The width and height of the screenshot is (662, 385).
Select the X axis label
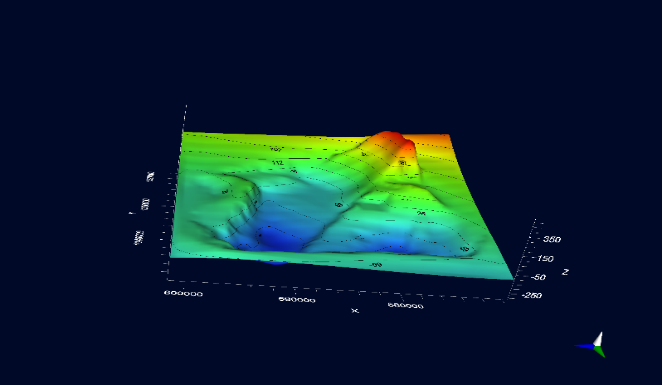[355, 311]
